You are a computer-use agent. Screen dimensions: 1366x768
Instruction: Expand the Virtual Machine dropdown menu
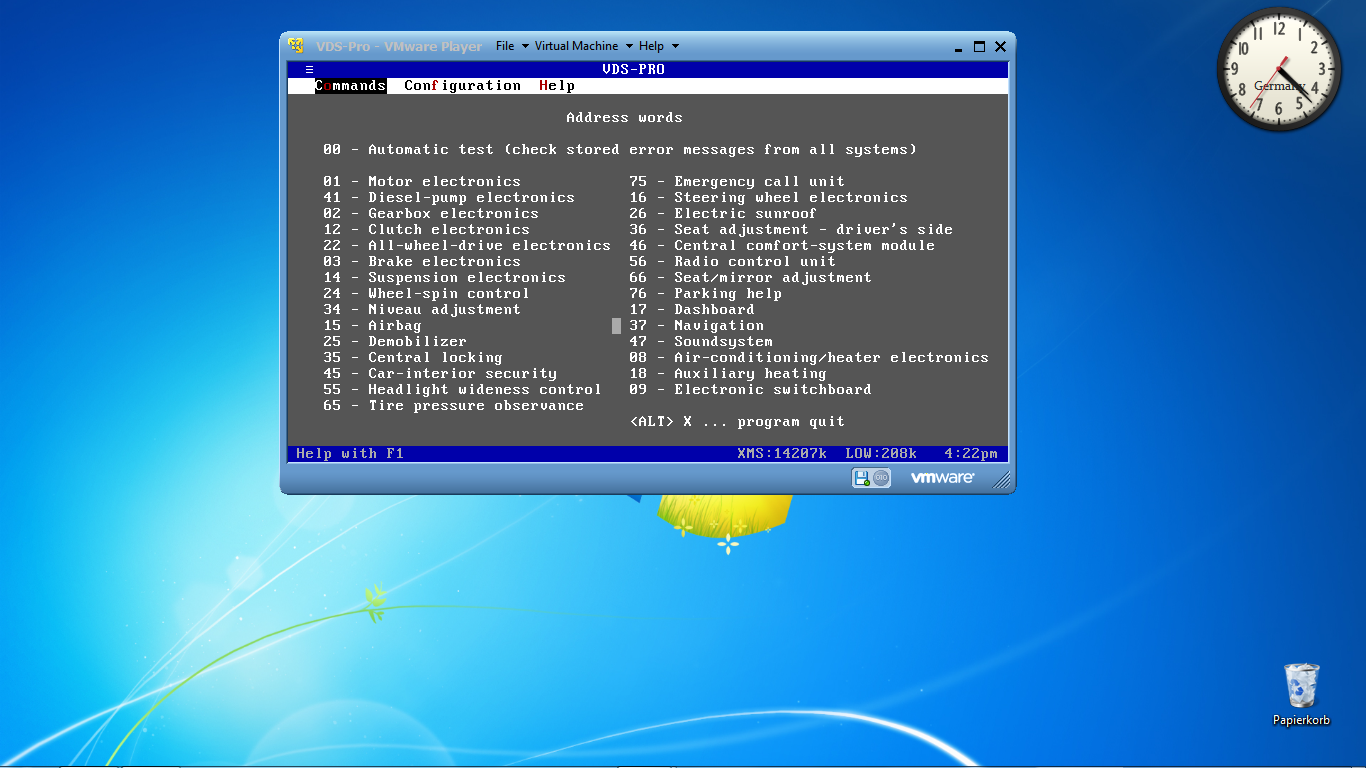[583, 46]
